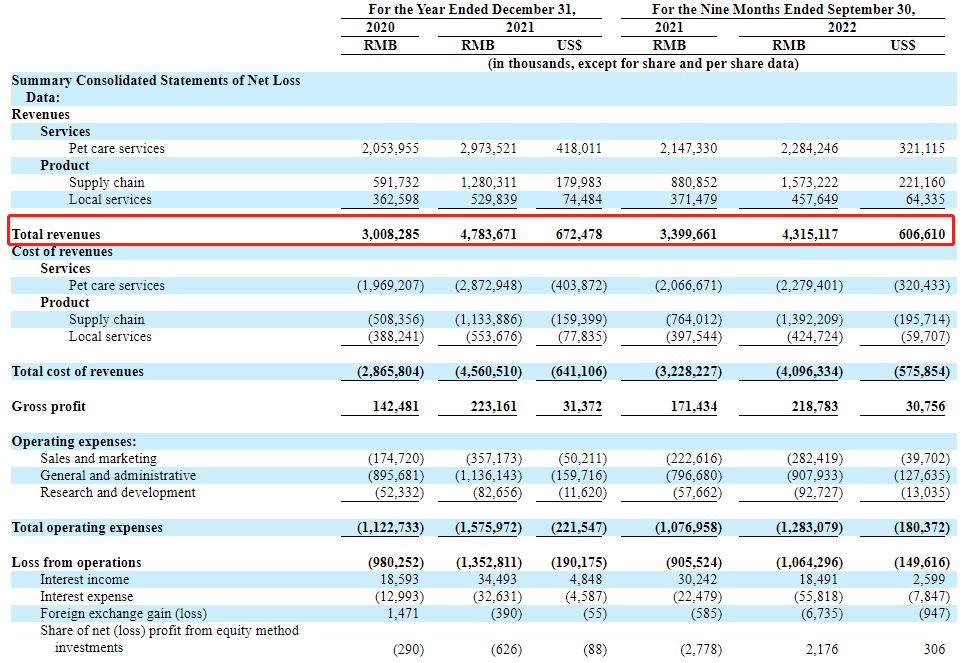The width and height of the screenshot is (968, 663).
Task: Click gross profit value 218,783
Action: [x=815, y=406]
